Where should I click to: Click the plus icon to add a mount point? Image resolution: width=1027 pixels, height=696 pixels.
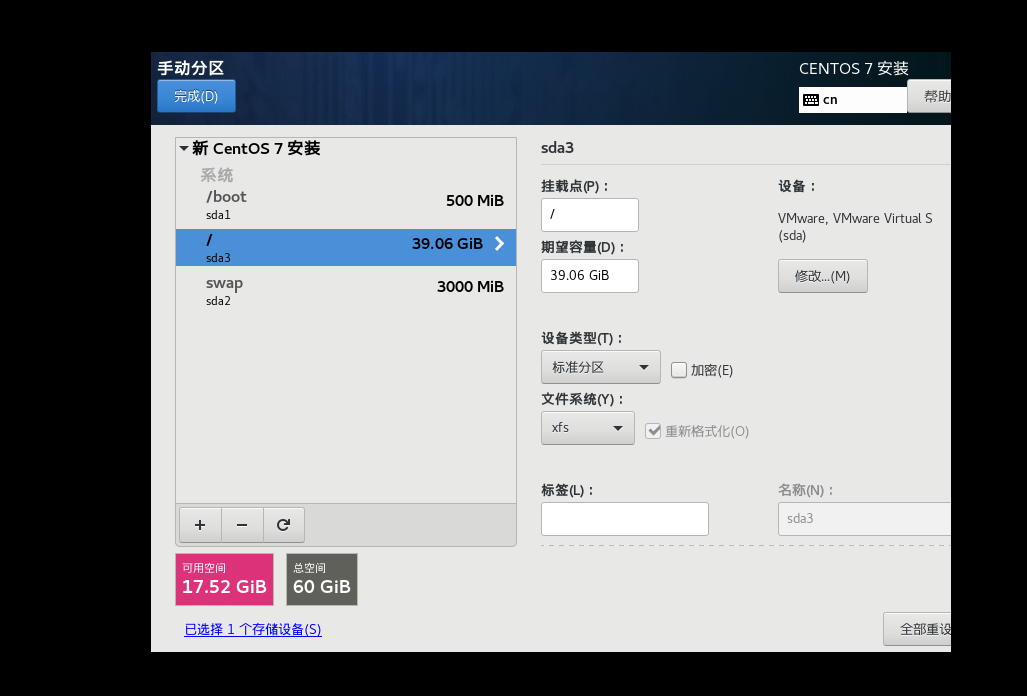point(200,524)
